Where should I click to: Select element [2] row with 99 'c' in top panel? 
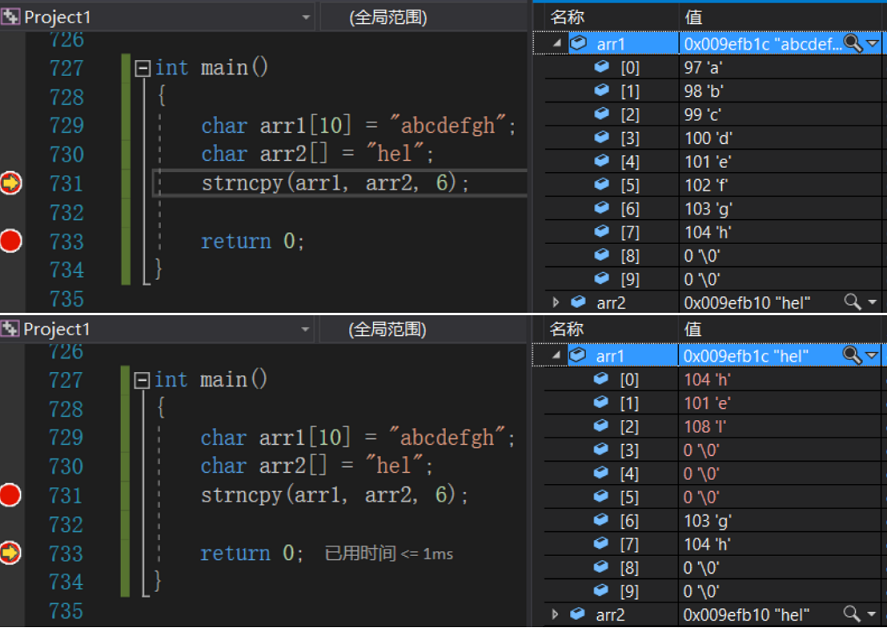click(x=713, y=115)
